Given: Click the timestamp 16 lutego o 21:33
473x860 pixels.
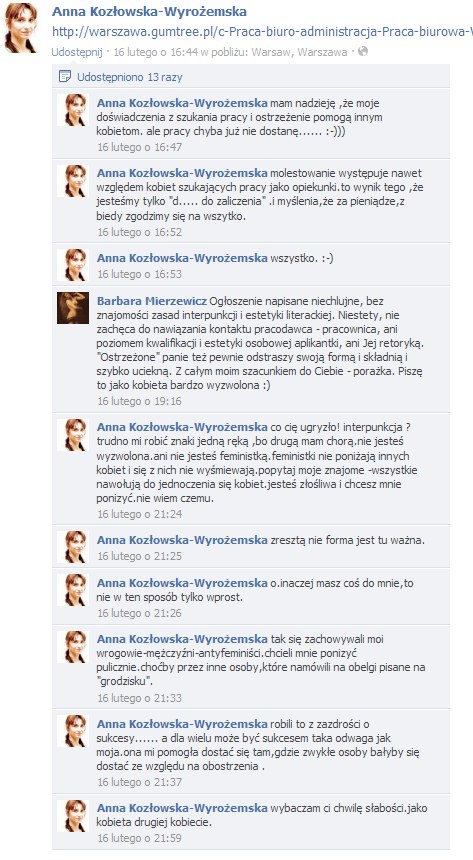Looking at the screenshot, I should pos(139,698).
